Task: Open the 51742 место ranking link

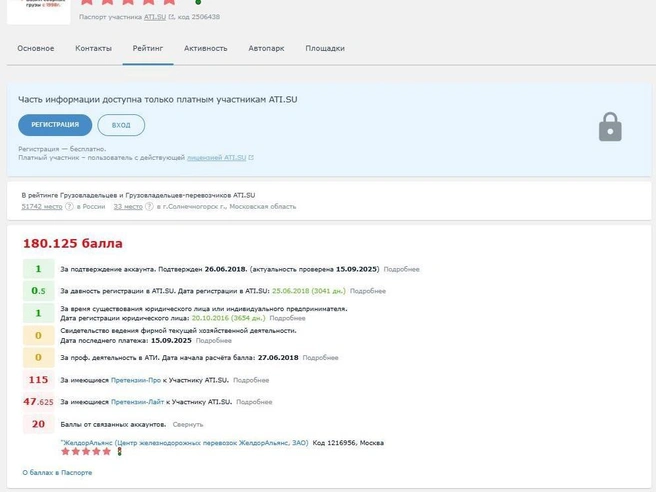Action: coord(42,207)
